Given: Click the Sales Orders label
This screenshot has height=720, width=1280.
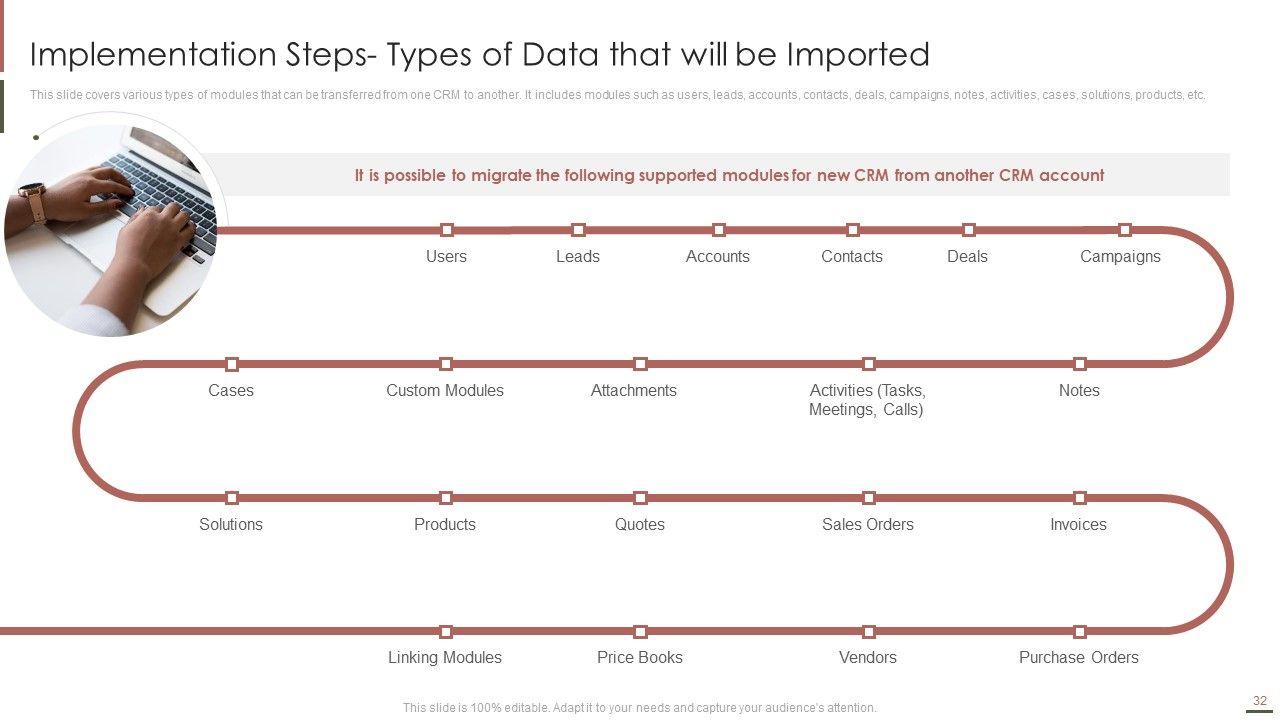Looking at the screenshot, I should tap(868, 525).
